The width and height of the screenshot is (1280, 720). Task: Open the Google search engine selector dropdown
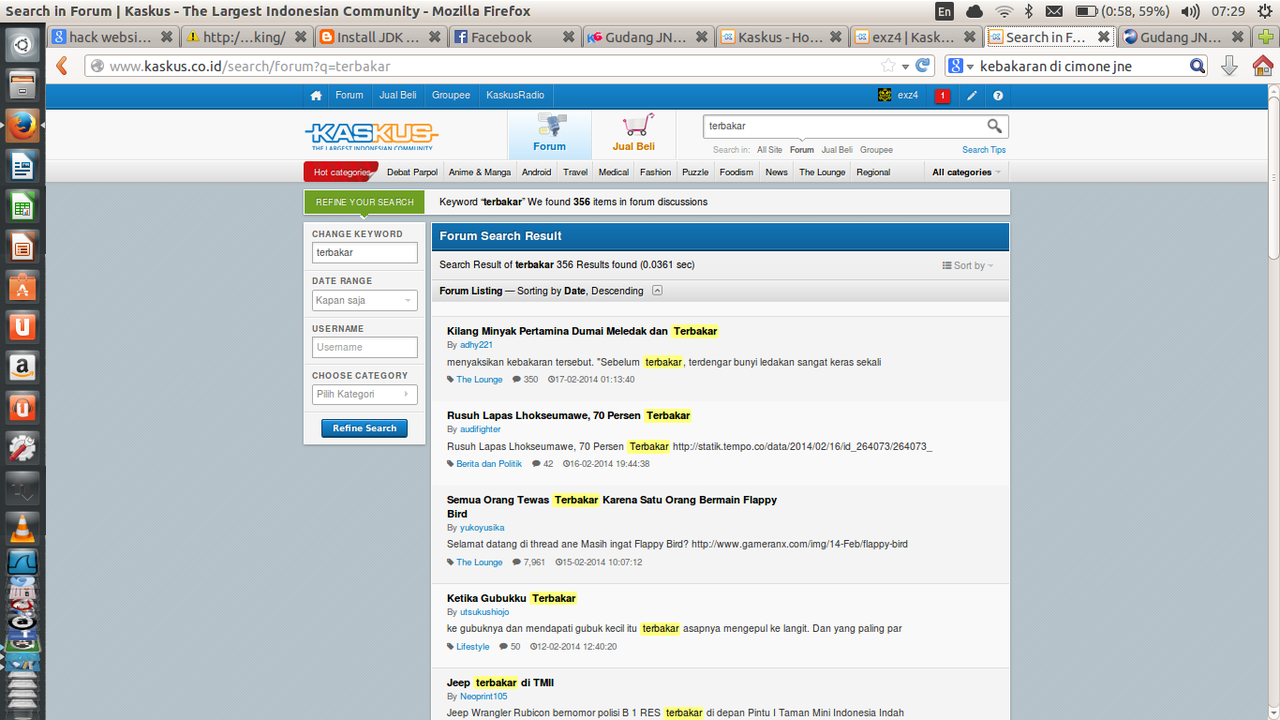point(962,66)
